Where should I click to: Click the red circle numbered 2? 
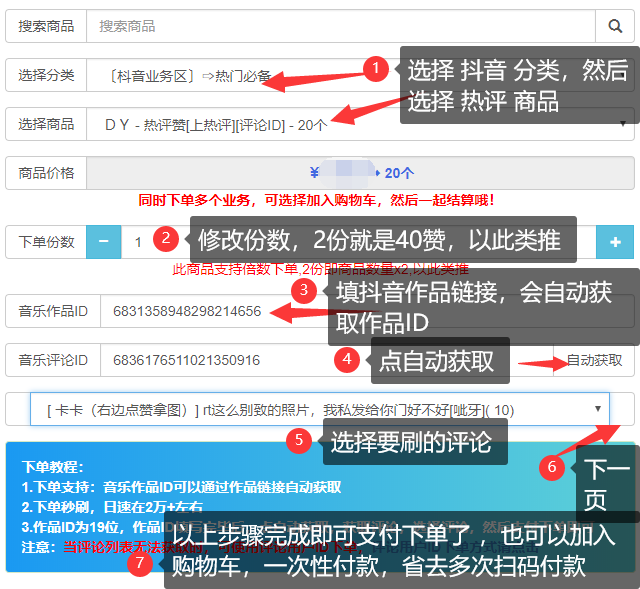coord(167,239)
